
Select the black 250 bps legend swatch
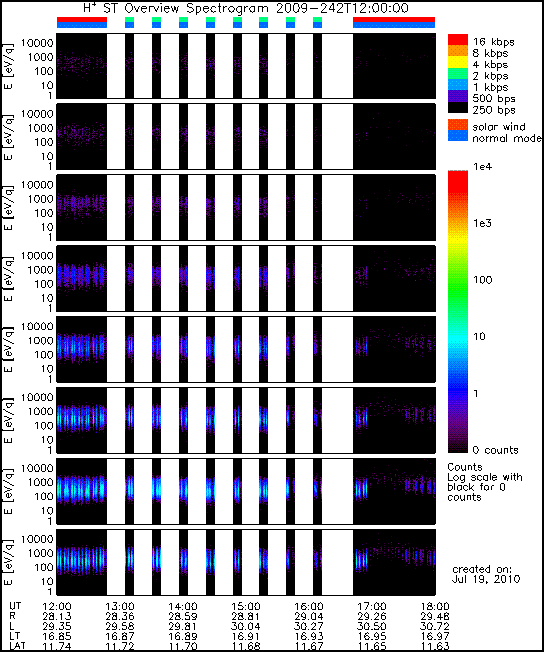coord(457,107)
